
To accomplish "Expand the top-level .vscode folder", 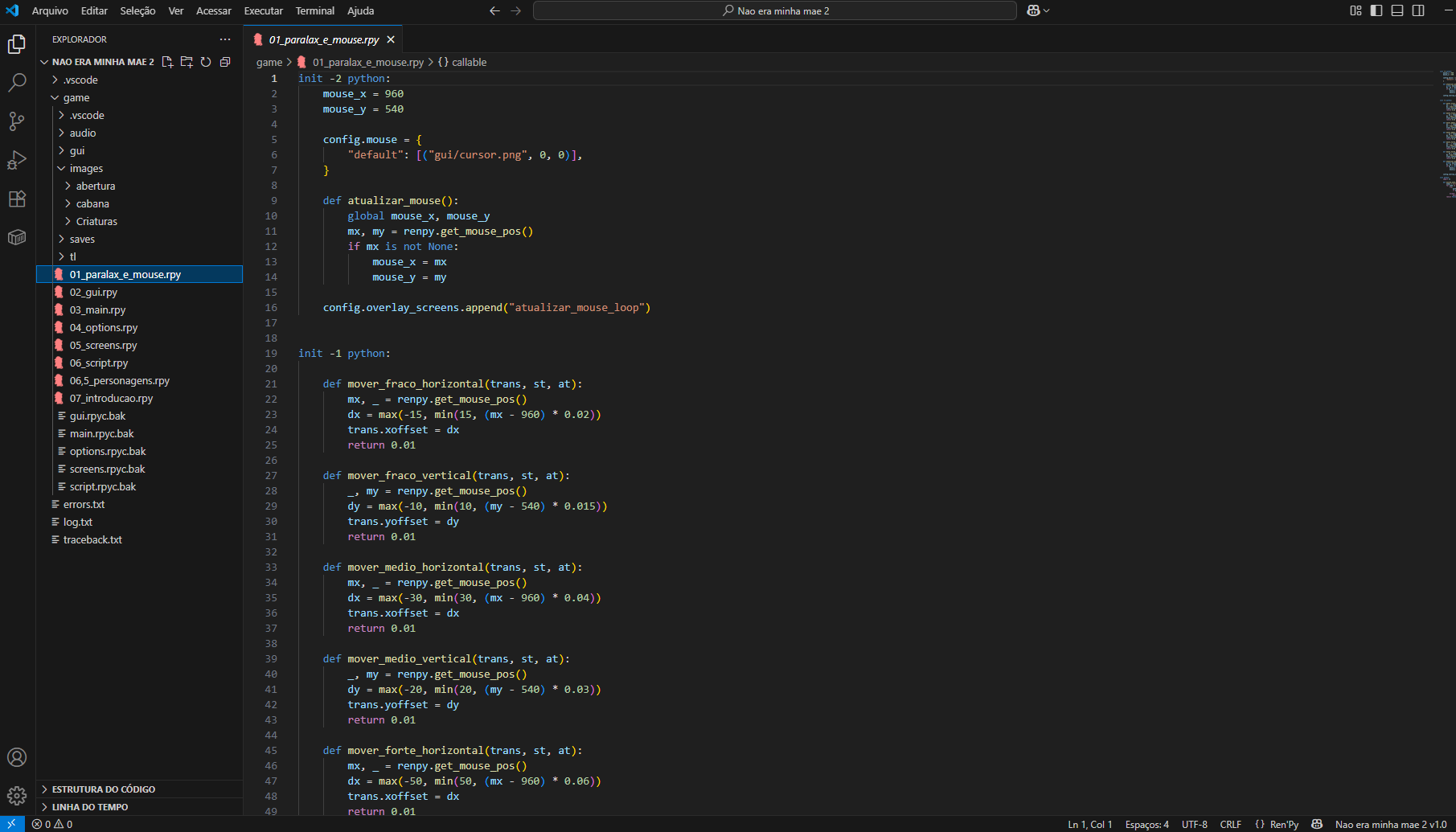I will [139, 80].
